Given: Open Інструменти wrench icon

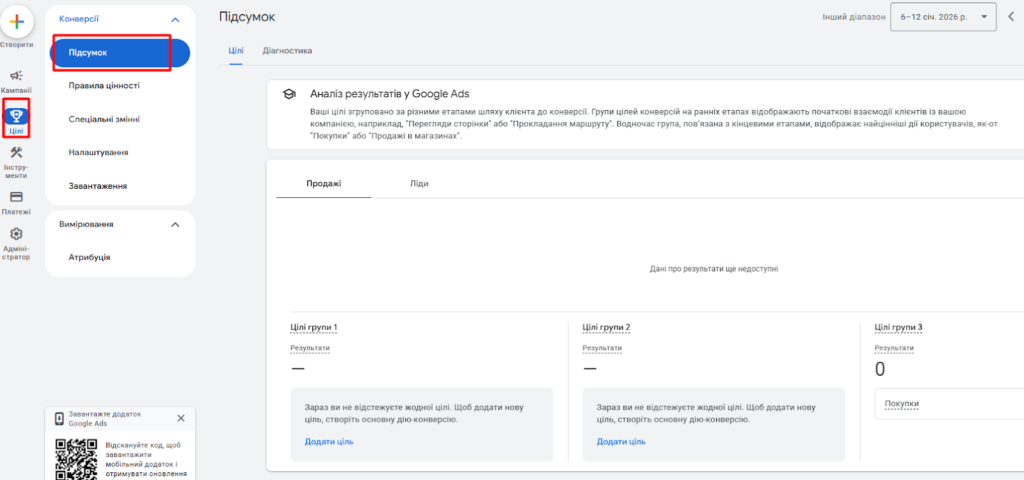Looking at the screenshot, I should click(17, 153).
